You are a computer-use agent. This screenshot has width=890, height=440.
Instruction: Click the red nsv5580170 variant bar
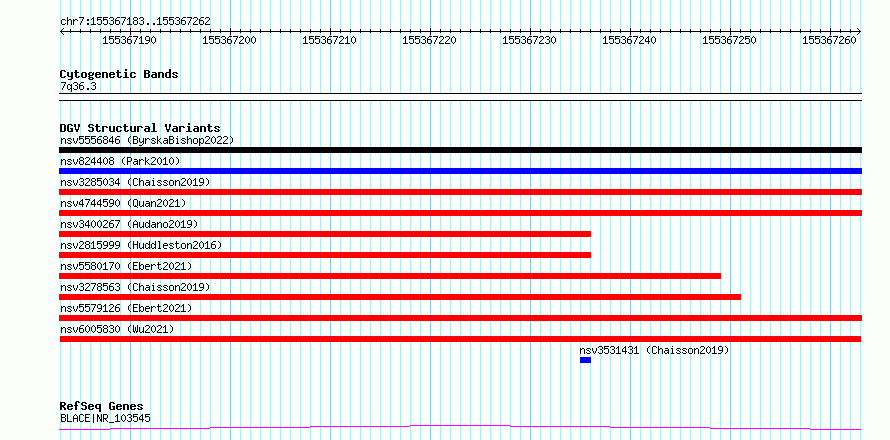click(x=390, y=276)
